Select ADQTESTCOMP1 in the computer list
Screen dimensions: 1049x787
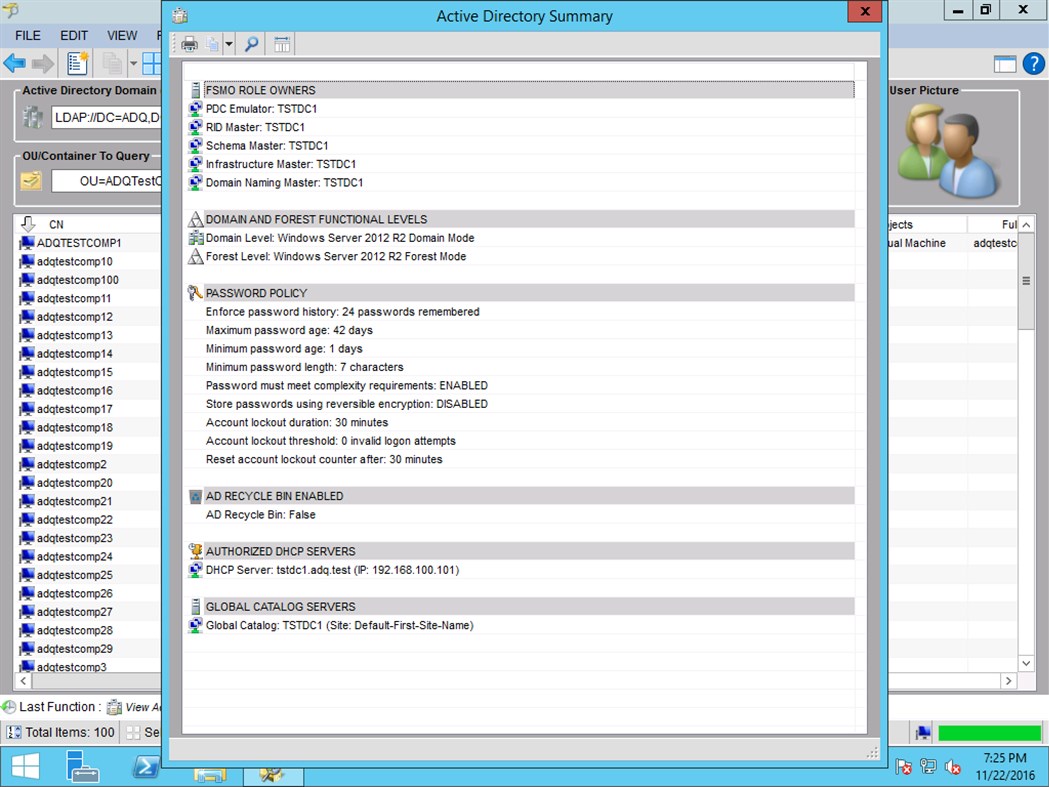click(x=79, y=243)
